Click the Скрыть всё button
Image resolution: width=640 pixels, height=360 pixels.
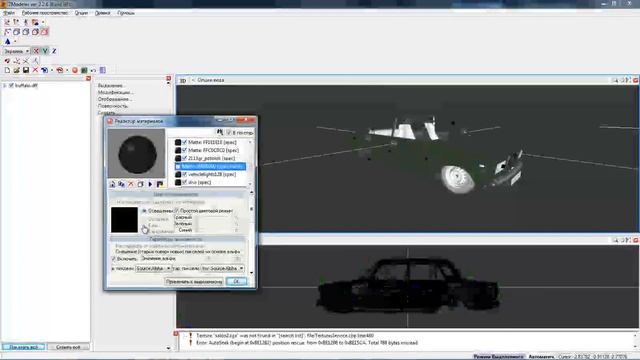[68, 347]
